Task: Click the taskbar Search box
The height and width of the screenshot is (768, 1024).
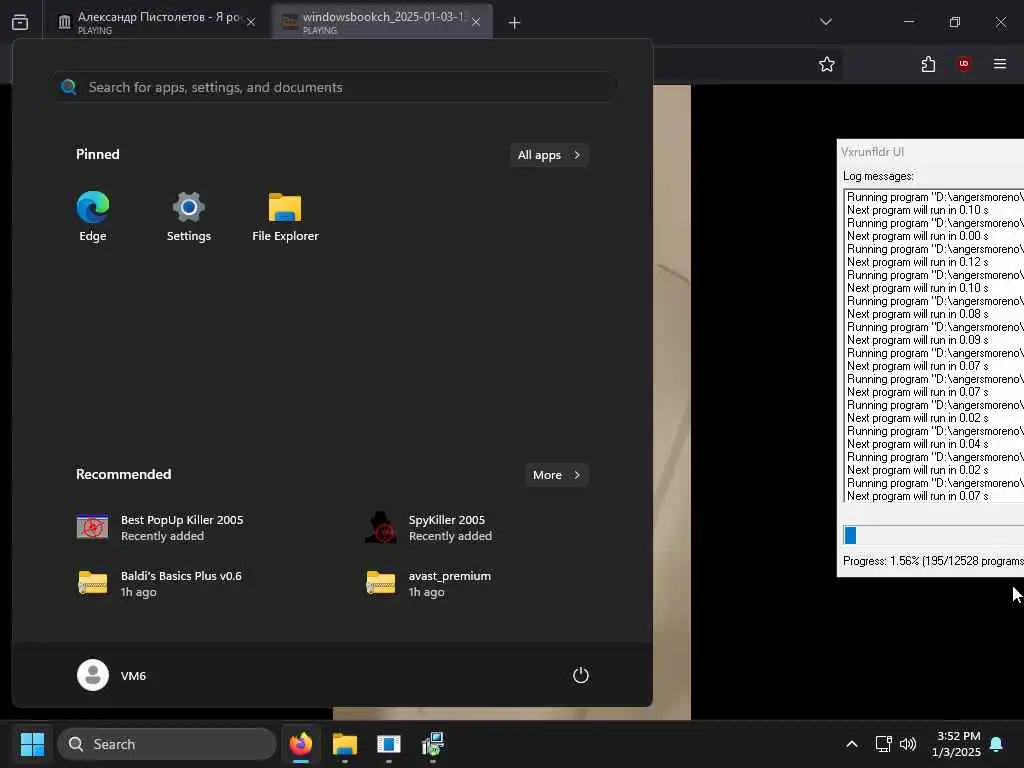Action: tap(167, 744)
